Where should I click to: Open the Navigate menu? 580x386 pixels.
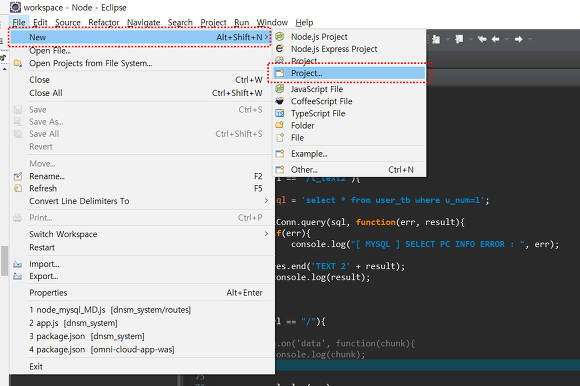(x=144, y=23)
